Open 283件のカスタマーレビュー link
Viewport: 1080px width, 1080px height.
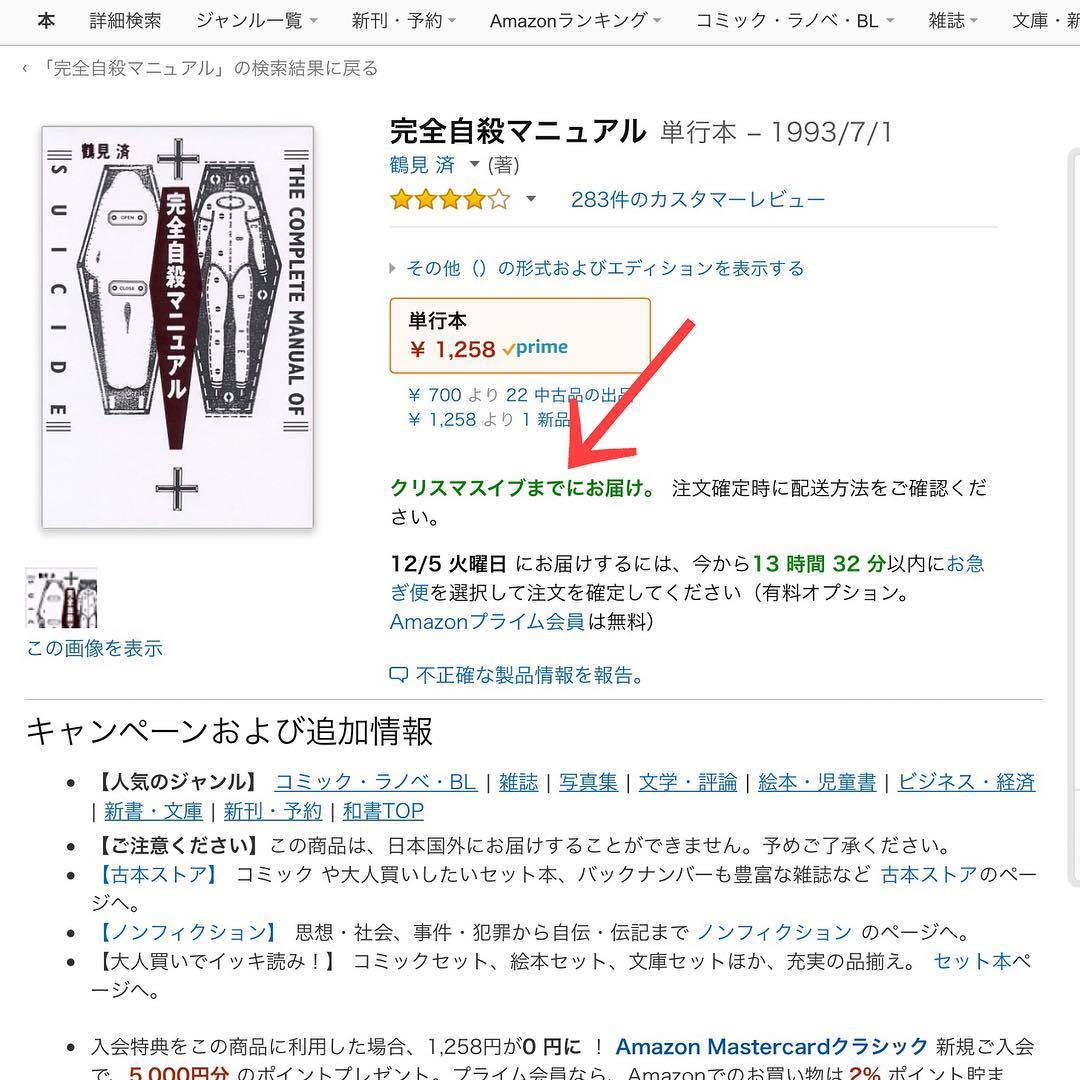[x=698, y=200]
